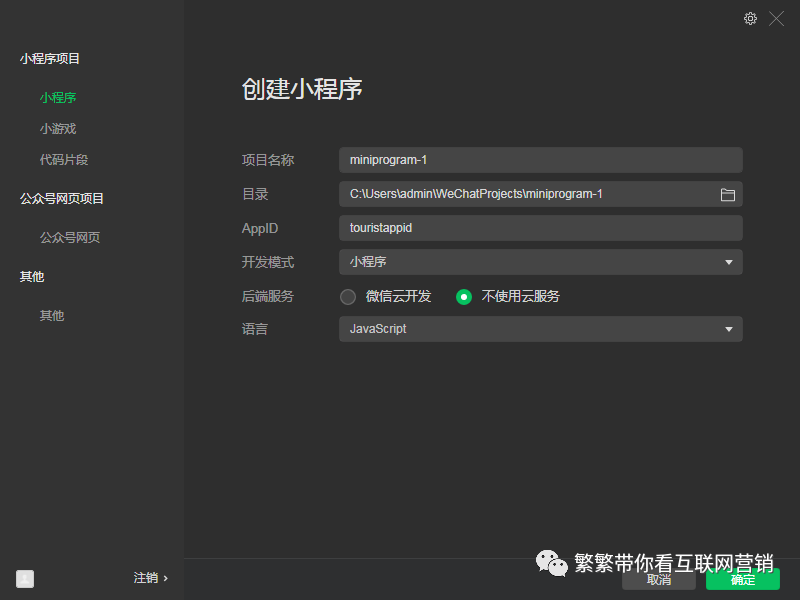Click the 取消 cancel button

click(x=659, y=579)
